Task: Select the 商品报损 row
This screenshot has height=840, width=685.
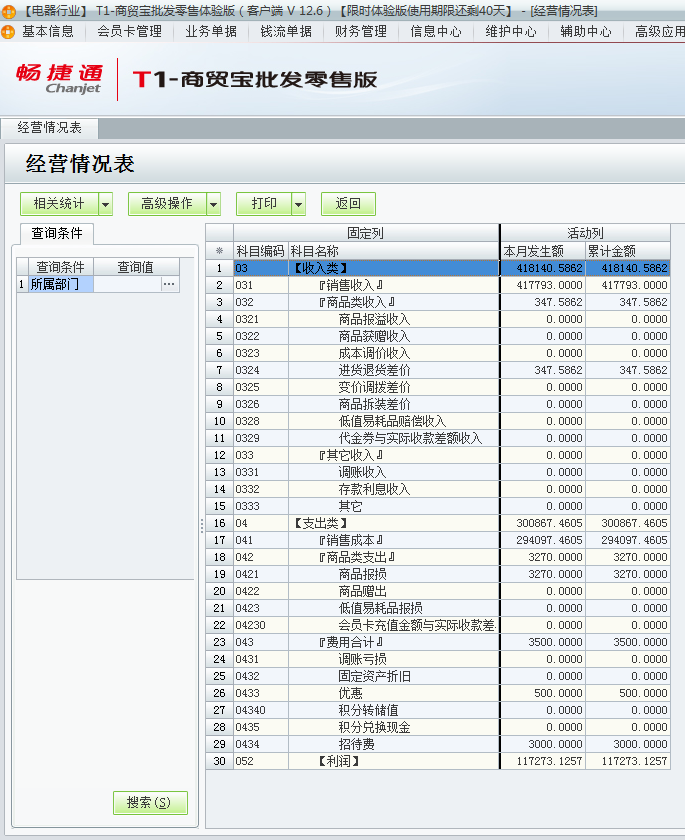Action: click(x=438, y=574)
